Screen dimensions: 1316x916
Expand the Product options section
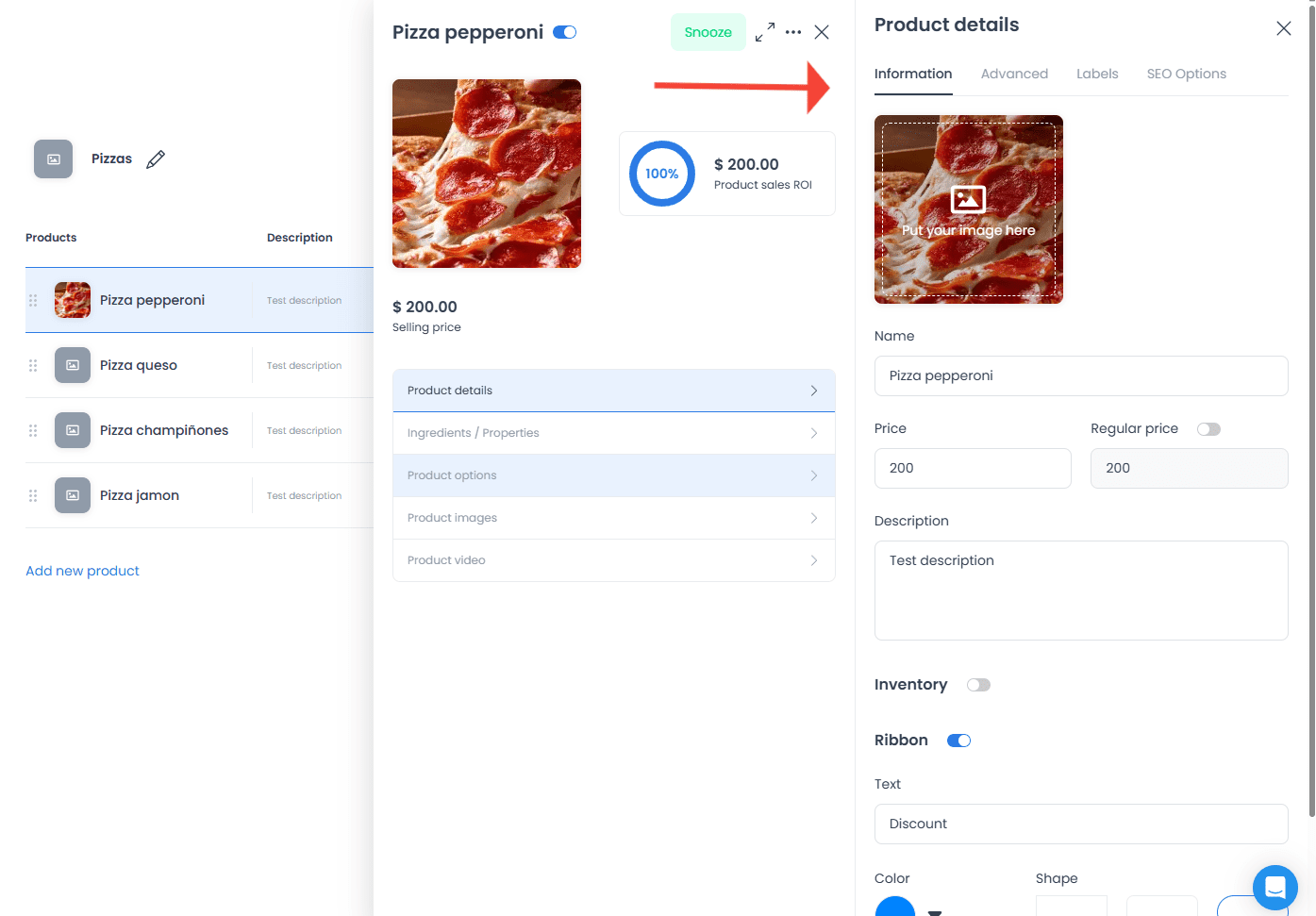click(x=614, y=475)
